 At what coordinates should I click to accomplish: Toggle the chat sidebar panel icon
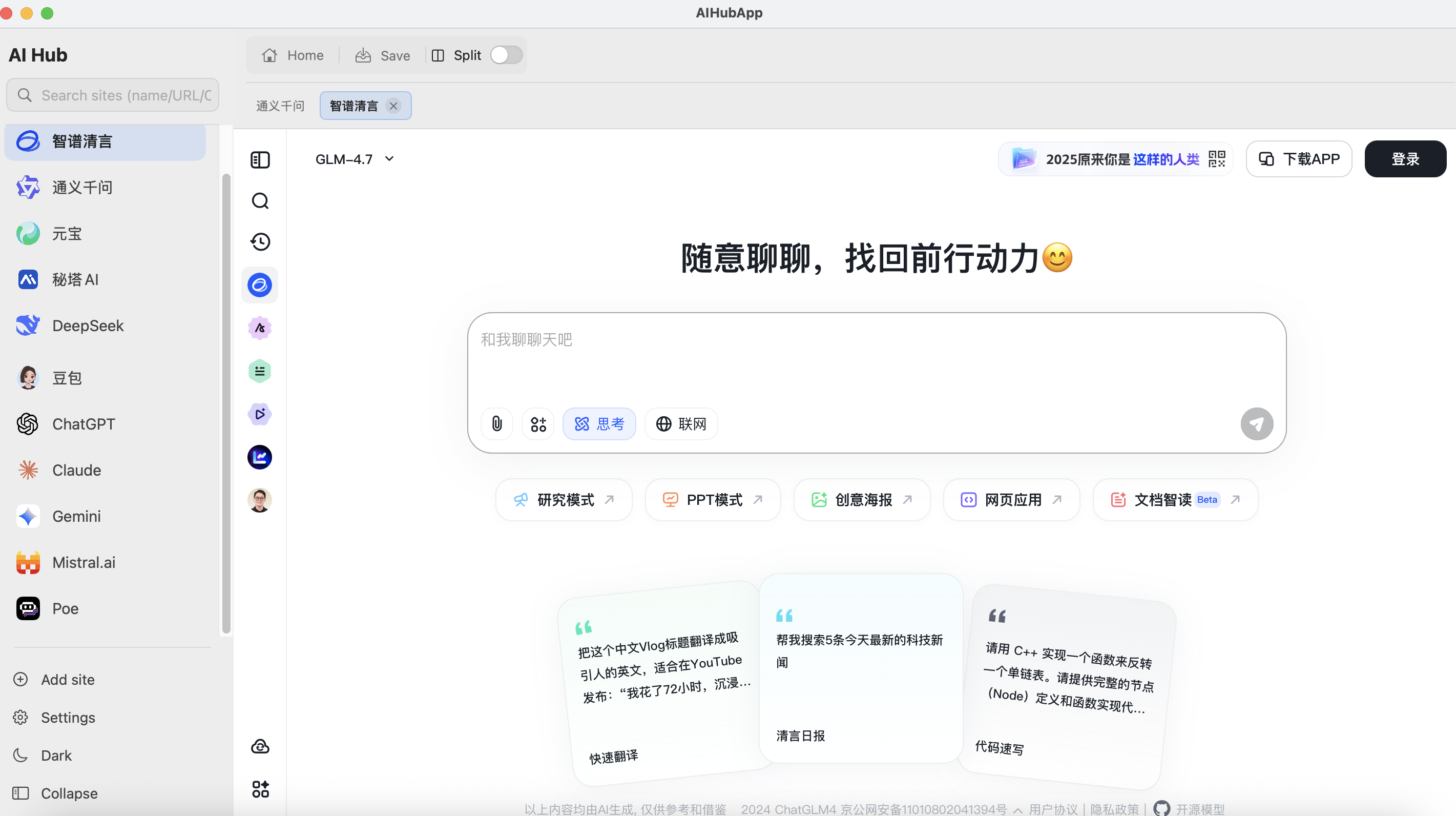coord(260,159)
